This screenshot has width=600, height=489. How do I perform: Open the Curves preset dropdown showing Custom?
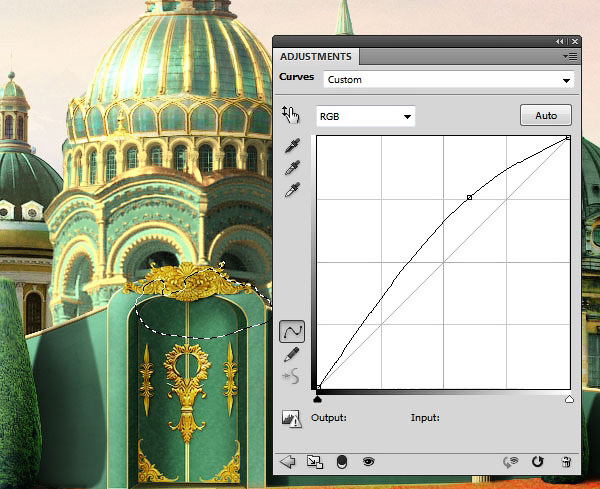(x=448, y=80)
